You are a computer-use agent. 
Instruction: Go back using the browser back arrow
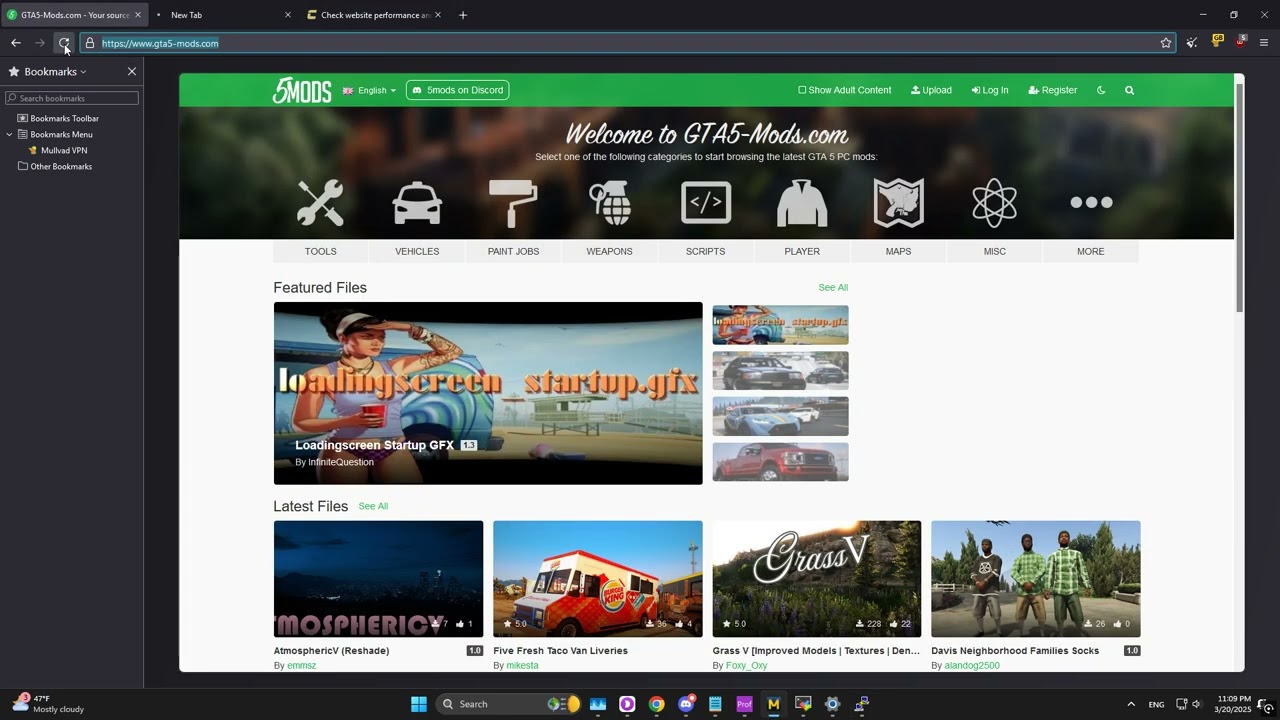16,43
